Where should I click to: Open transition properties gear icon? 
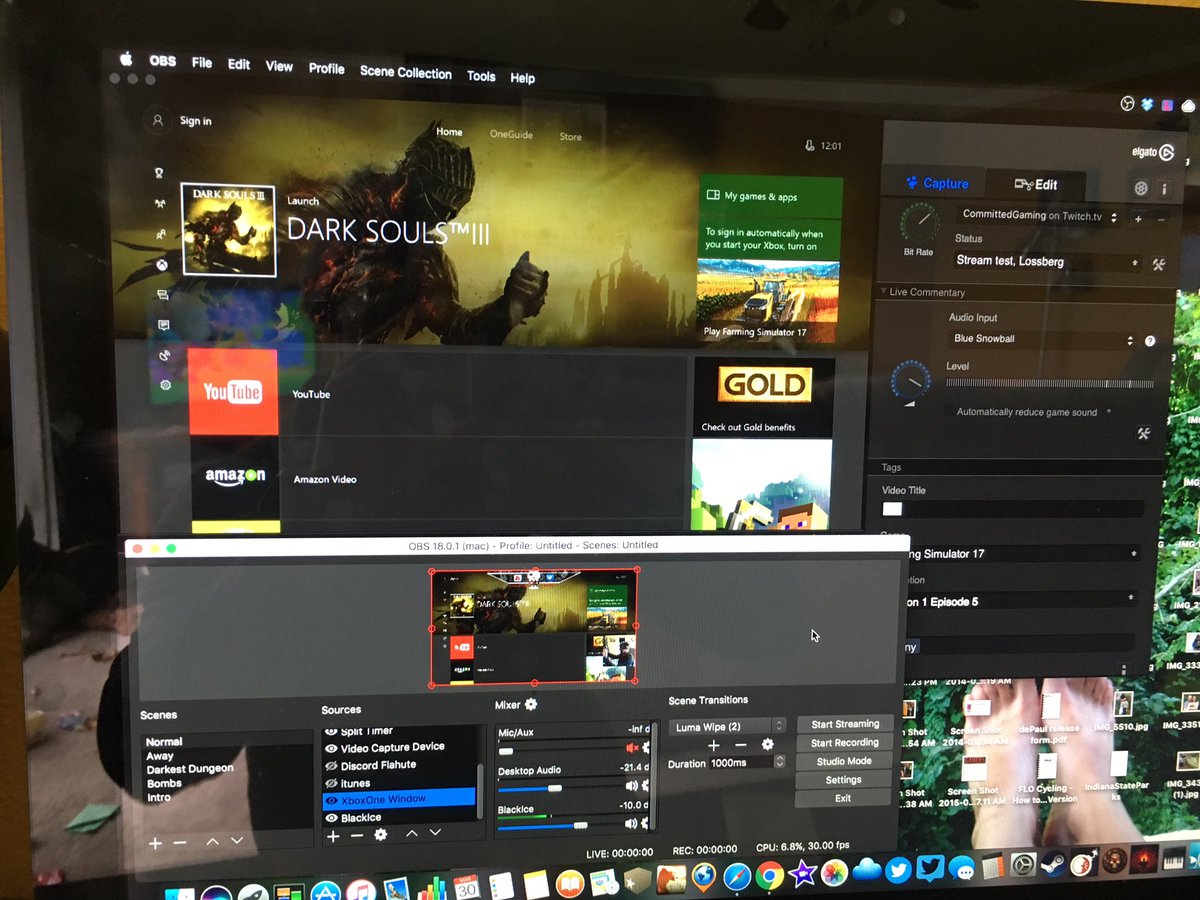pos(768,744)
